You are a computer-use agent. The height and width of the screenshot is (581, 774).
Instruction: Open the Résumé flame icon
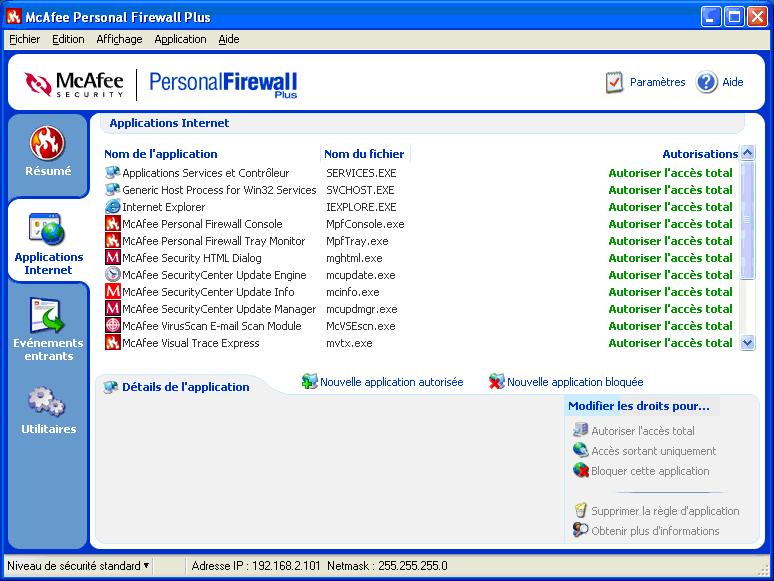[47, 143]
